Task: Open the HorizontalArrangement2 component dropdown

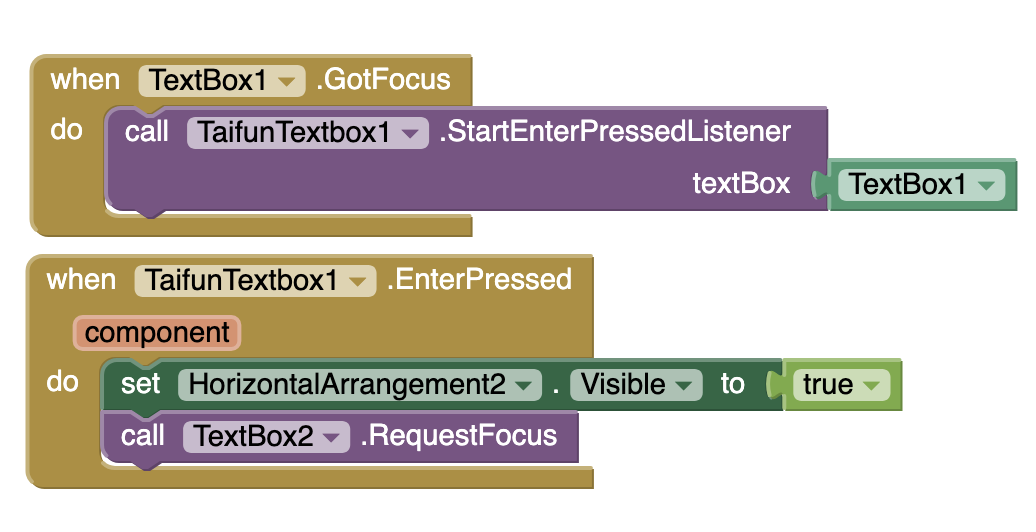Action: pos(522,385)
